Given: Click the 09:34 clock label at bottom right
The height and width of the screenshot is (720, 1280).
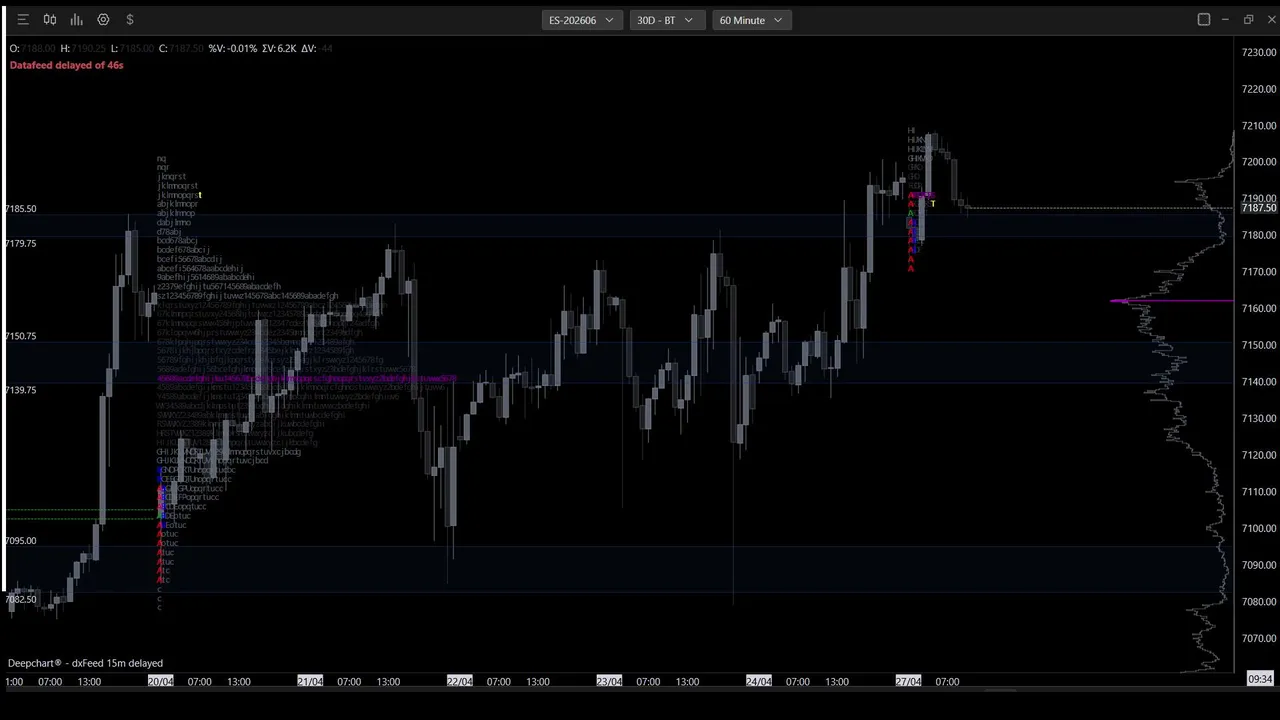Looking at the screenshot, I should [x=1260, y=679].
